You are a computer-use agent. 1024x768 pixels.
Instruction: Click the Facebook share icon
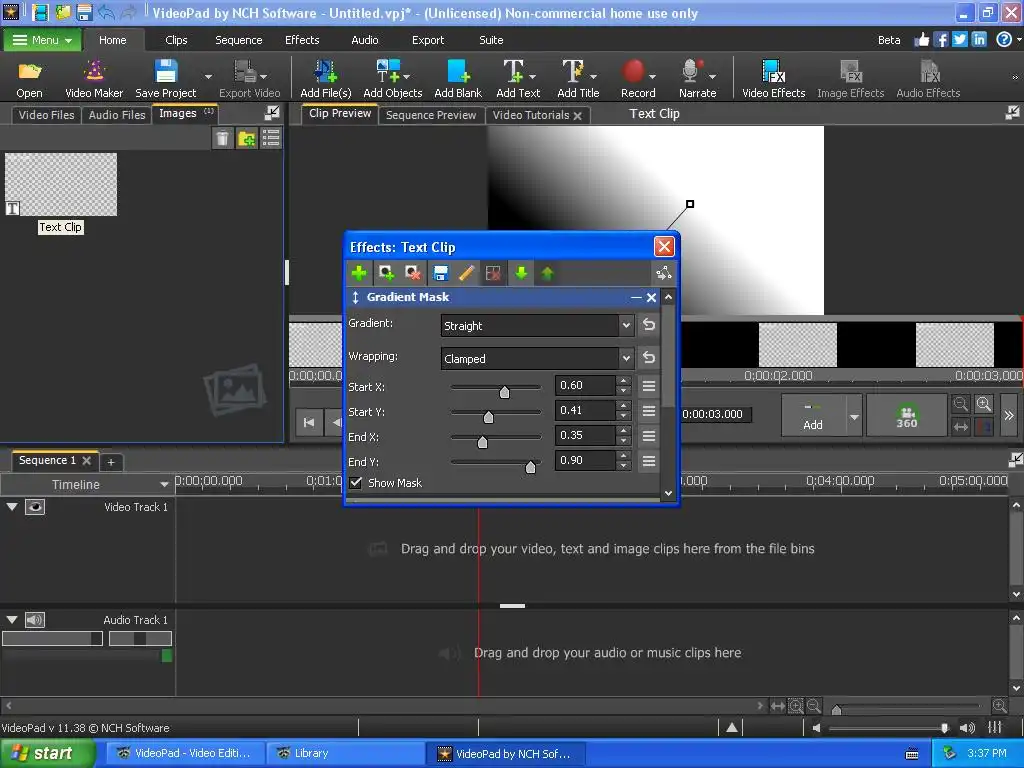[x=940, y=40]
